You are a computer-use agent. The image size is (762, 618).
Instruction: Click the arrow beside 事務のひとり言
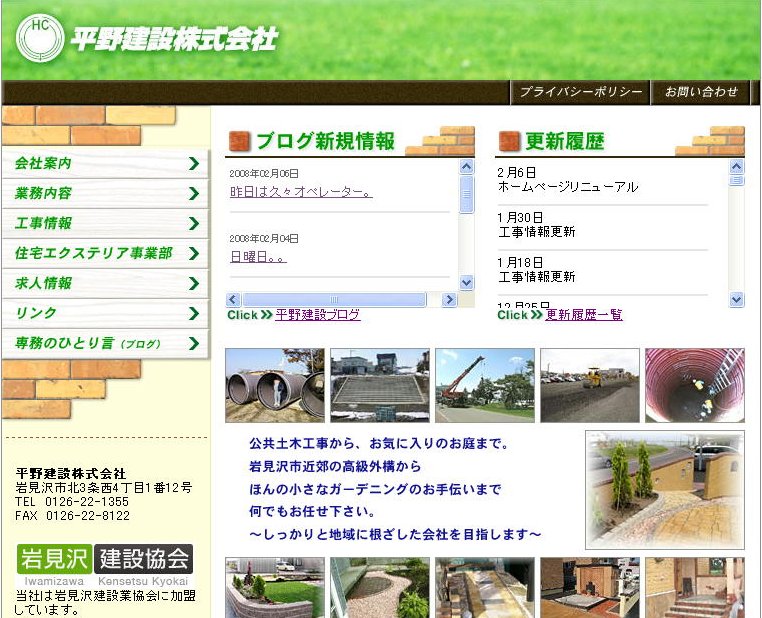(194, 343)
